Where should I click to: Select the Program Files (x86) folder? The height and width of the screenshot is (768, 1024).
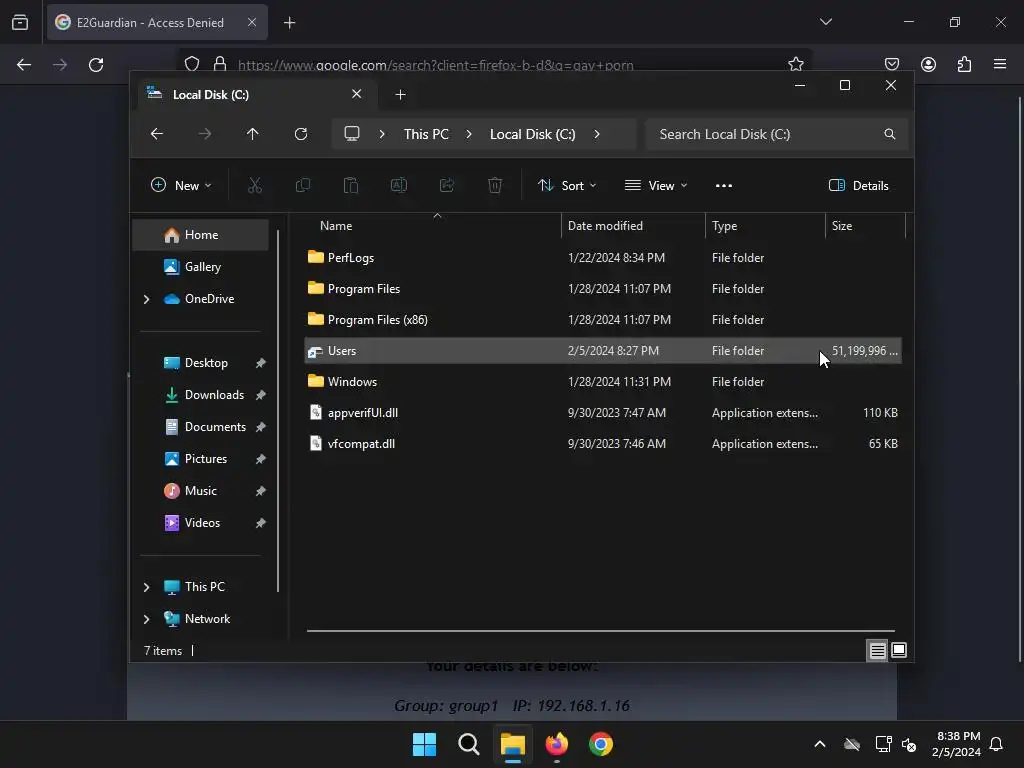tap(603, 319)
